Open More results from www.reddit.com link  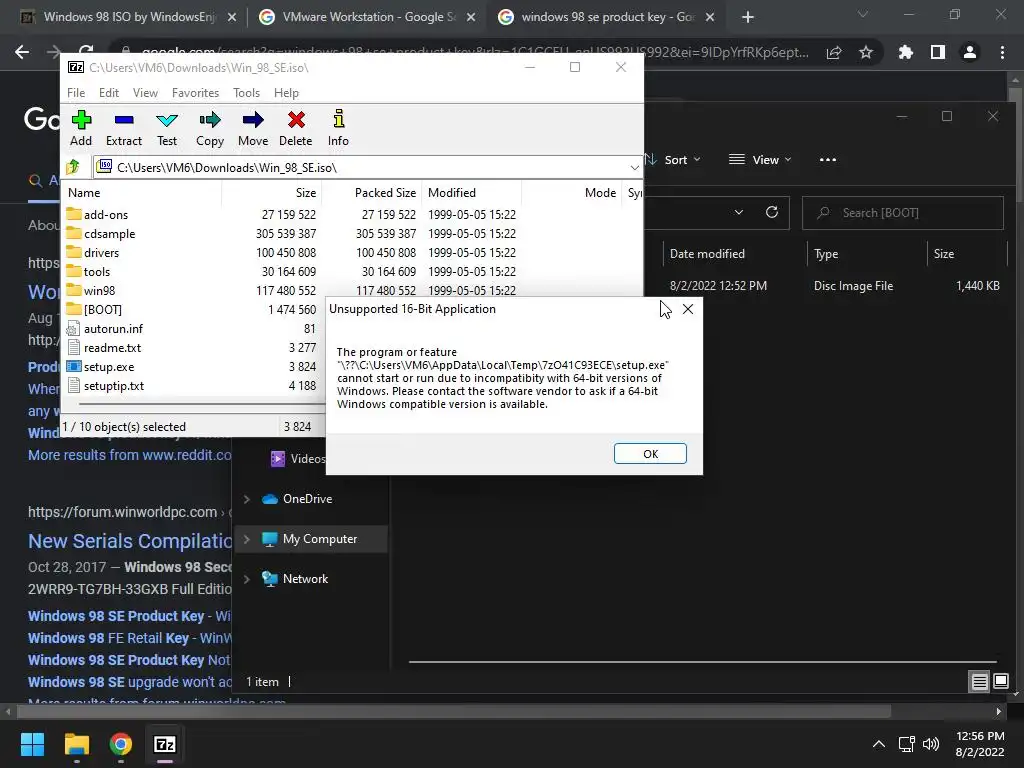pyautogui.click(x=130, y=455)
